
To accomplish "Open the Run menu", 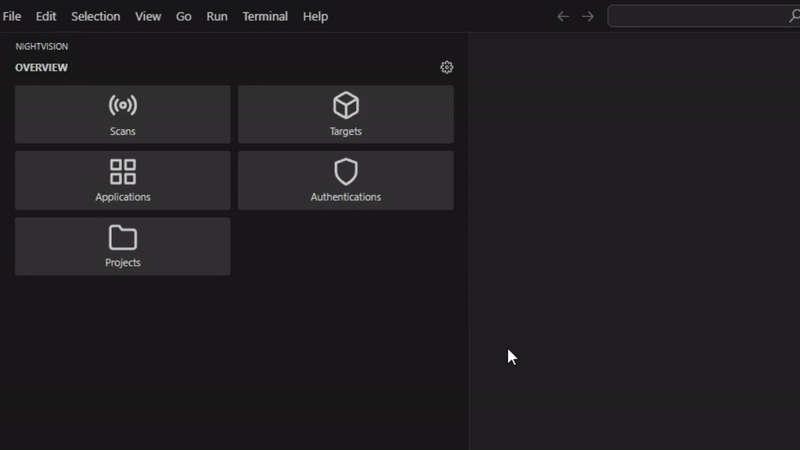I will click(217, 16).
